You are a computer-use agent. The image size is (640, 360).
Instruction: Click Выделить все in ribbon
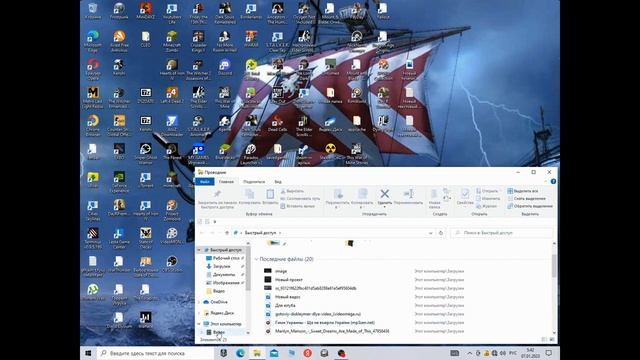(x=523, y=191)
